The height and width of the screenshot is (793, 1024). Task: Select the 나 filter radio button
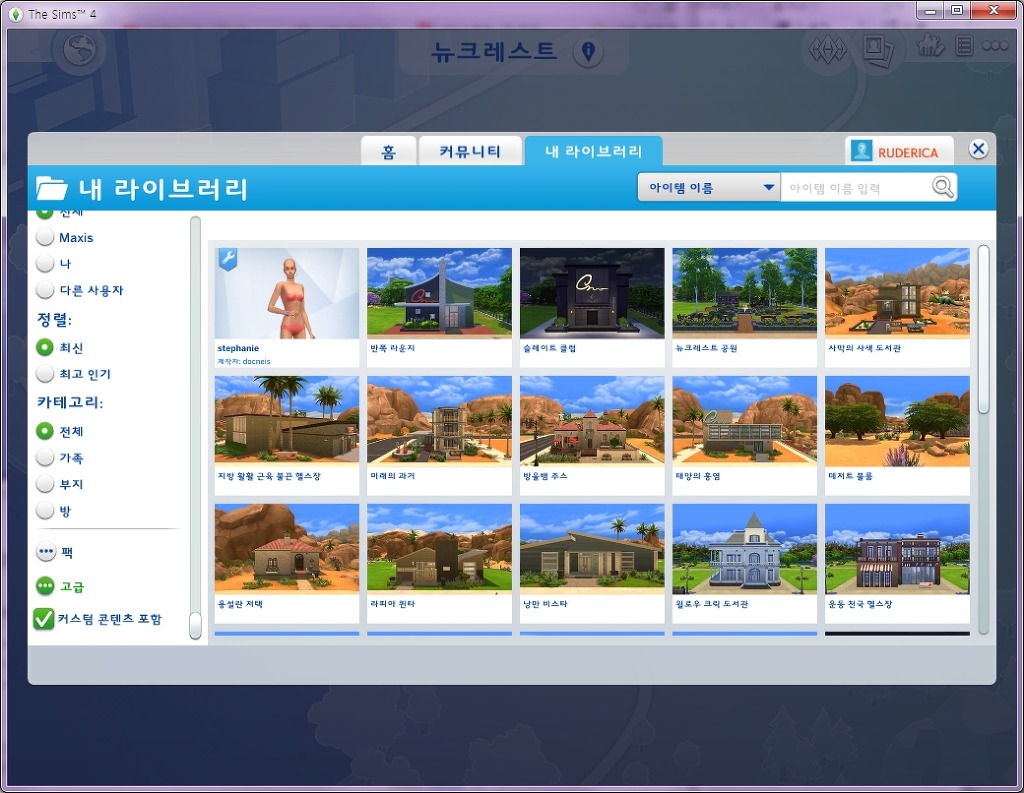(45, 263)
